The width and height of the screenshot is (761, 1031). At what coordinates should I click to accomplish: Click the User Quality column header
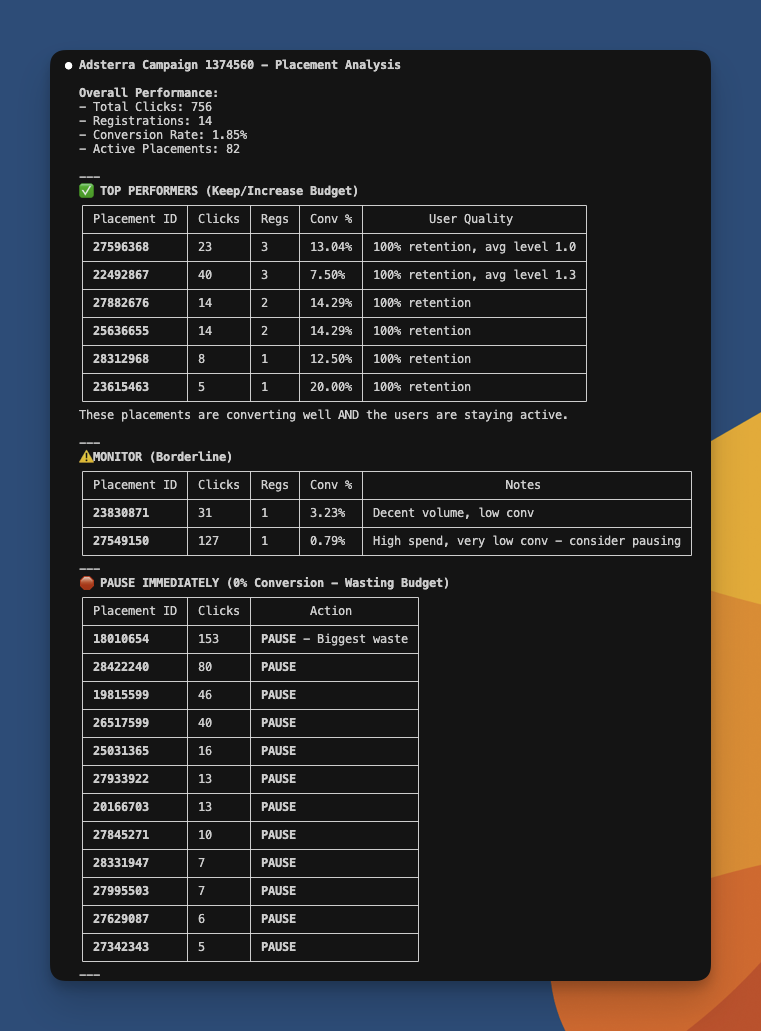click(471, 219)
